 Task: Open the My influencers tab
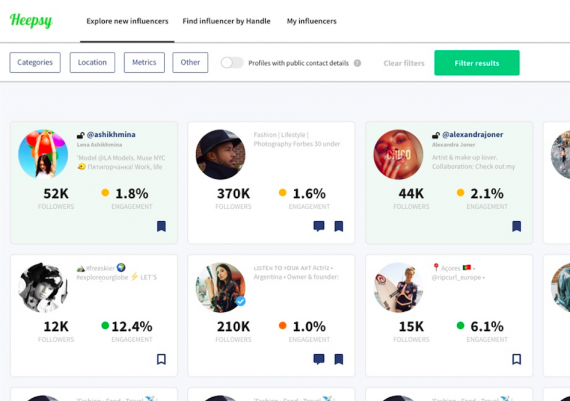tap(312, 21)
